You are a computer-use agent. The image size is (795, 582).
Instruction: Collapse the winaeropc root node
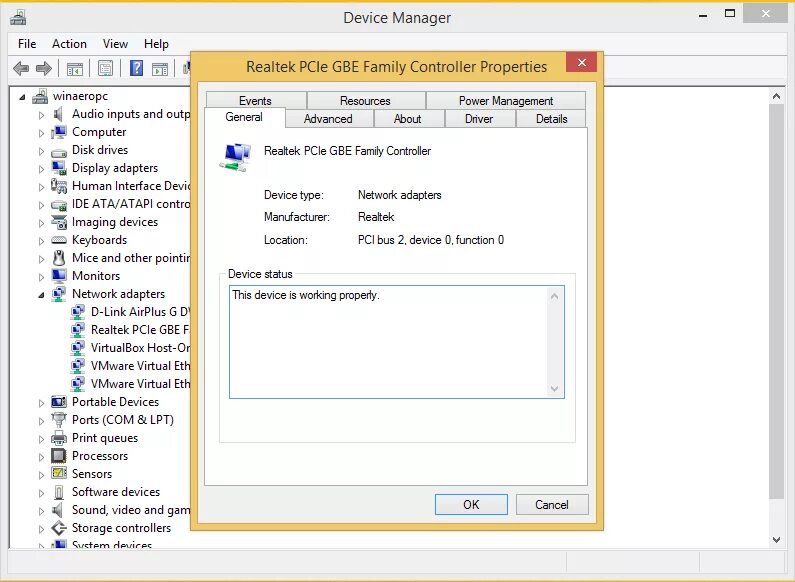pos(22,97)
